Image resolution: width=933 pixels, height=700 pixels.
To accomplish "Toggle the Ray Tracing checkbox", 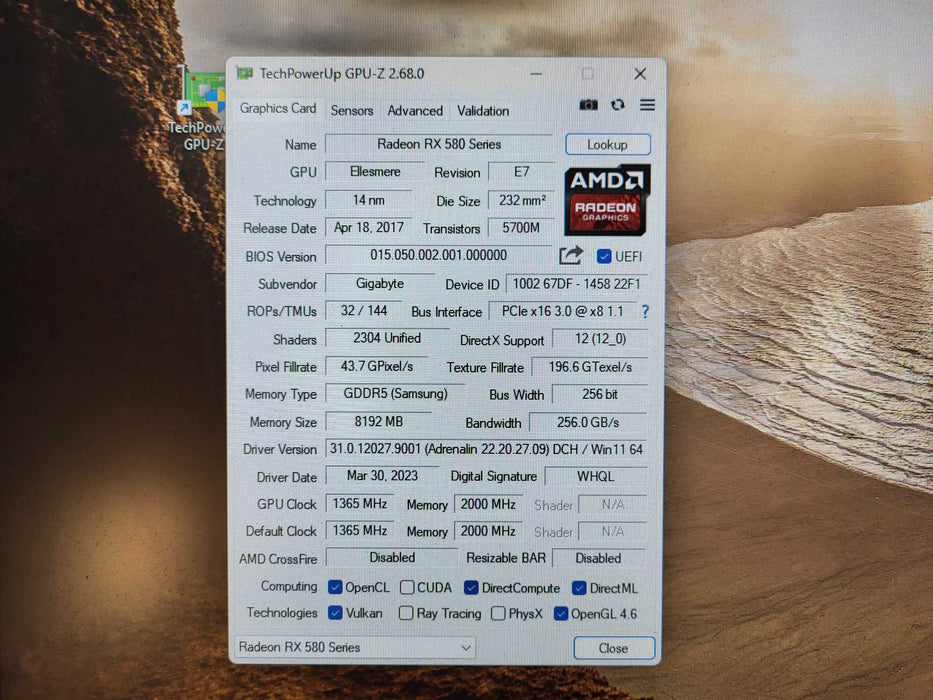I will [406, 613].
